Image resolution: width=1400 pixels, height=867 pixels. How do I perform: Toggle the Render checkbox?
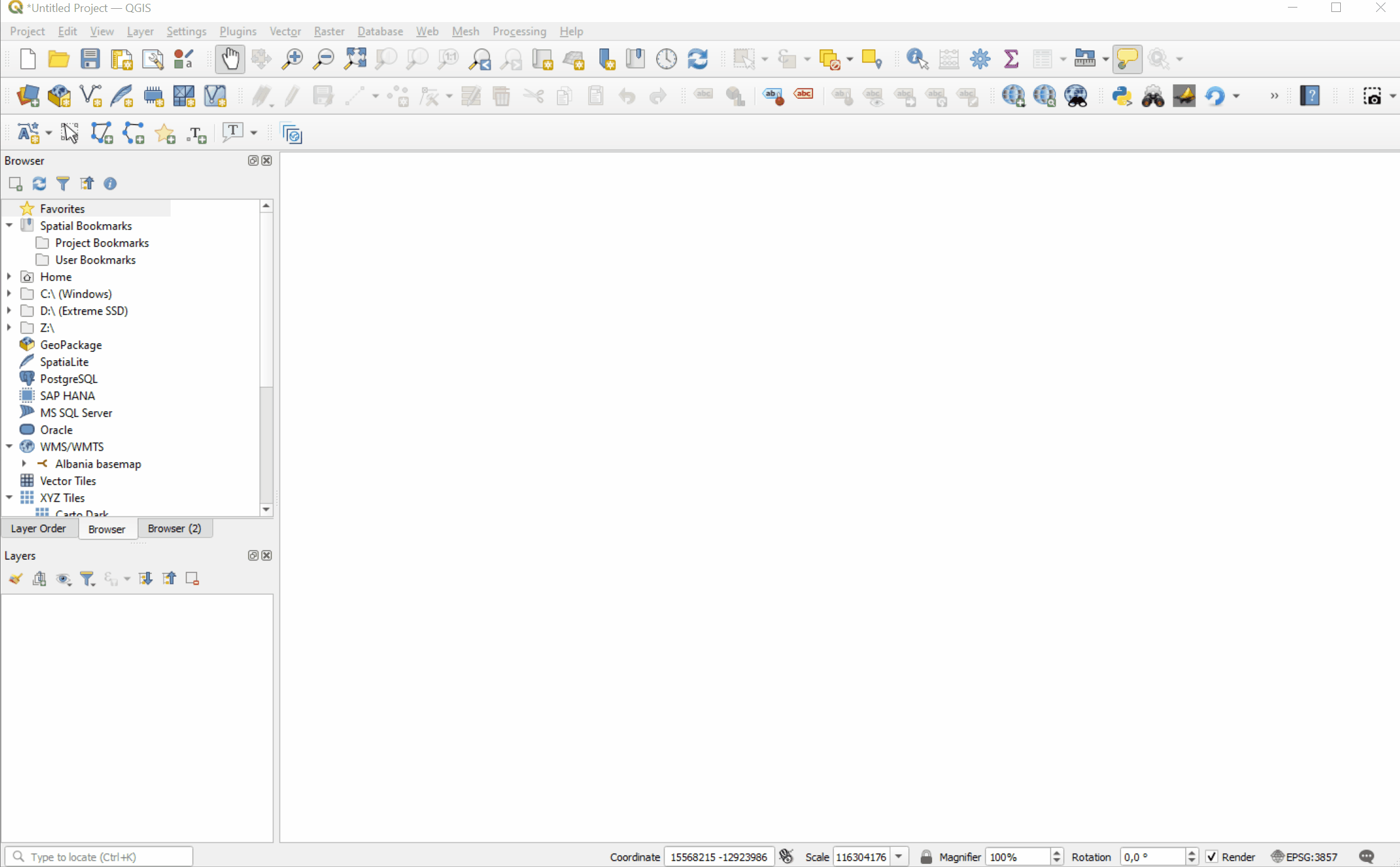[1212, 857]
